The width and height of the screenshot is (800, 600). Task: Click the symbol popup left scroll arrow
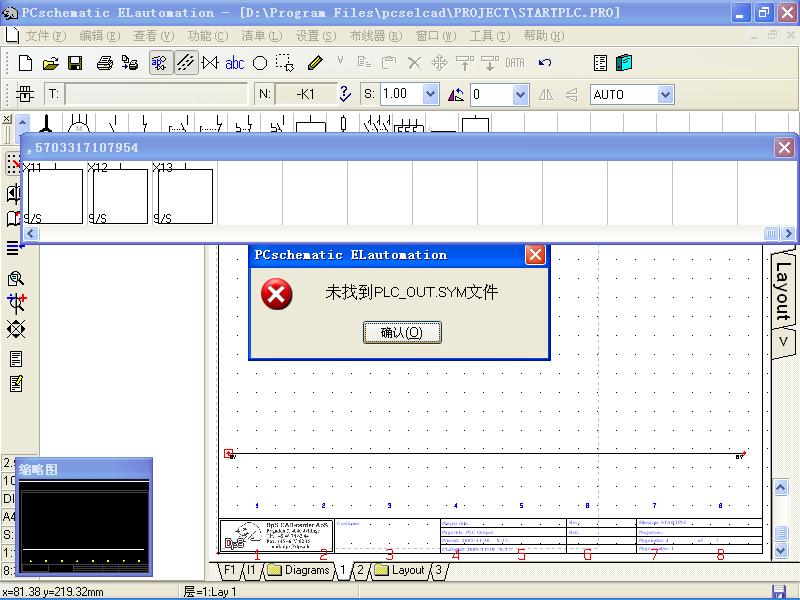(x=31, y=234)
